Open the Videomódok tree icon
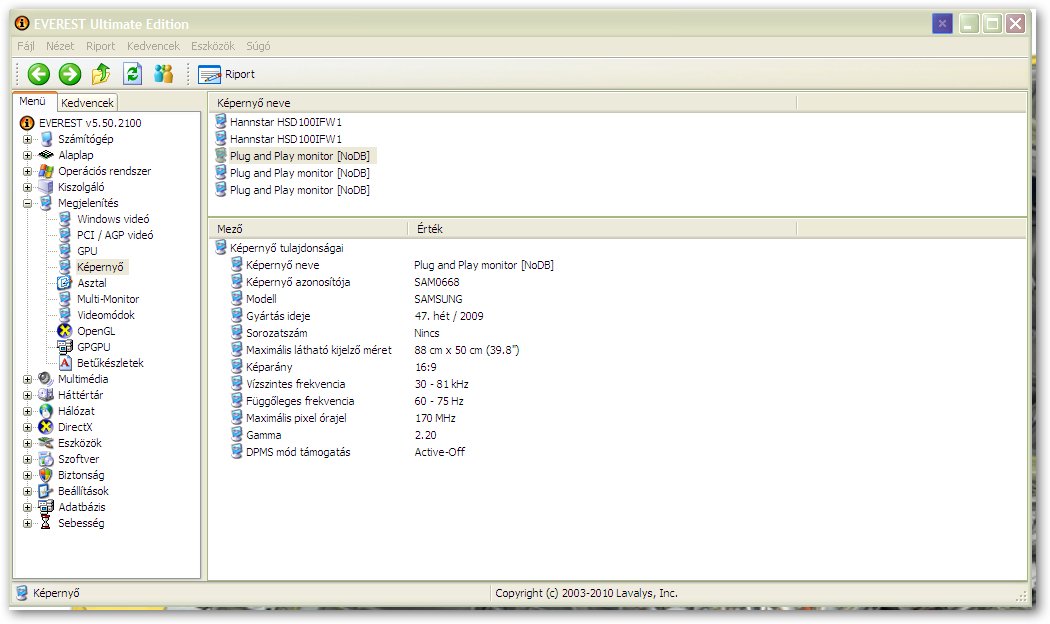This screenshot has width=1050, height=624. [65, 315]
